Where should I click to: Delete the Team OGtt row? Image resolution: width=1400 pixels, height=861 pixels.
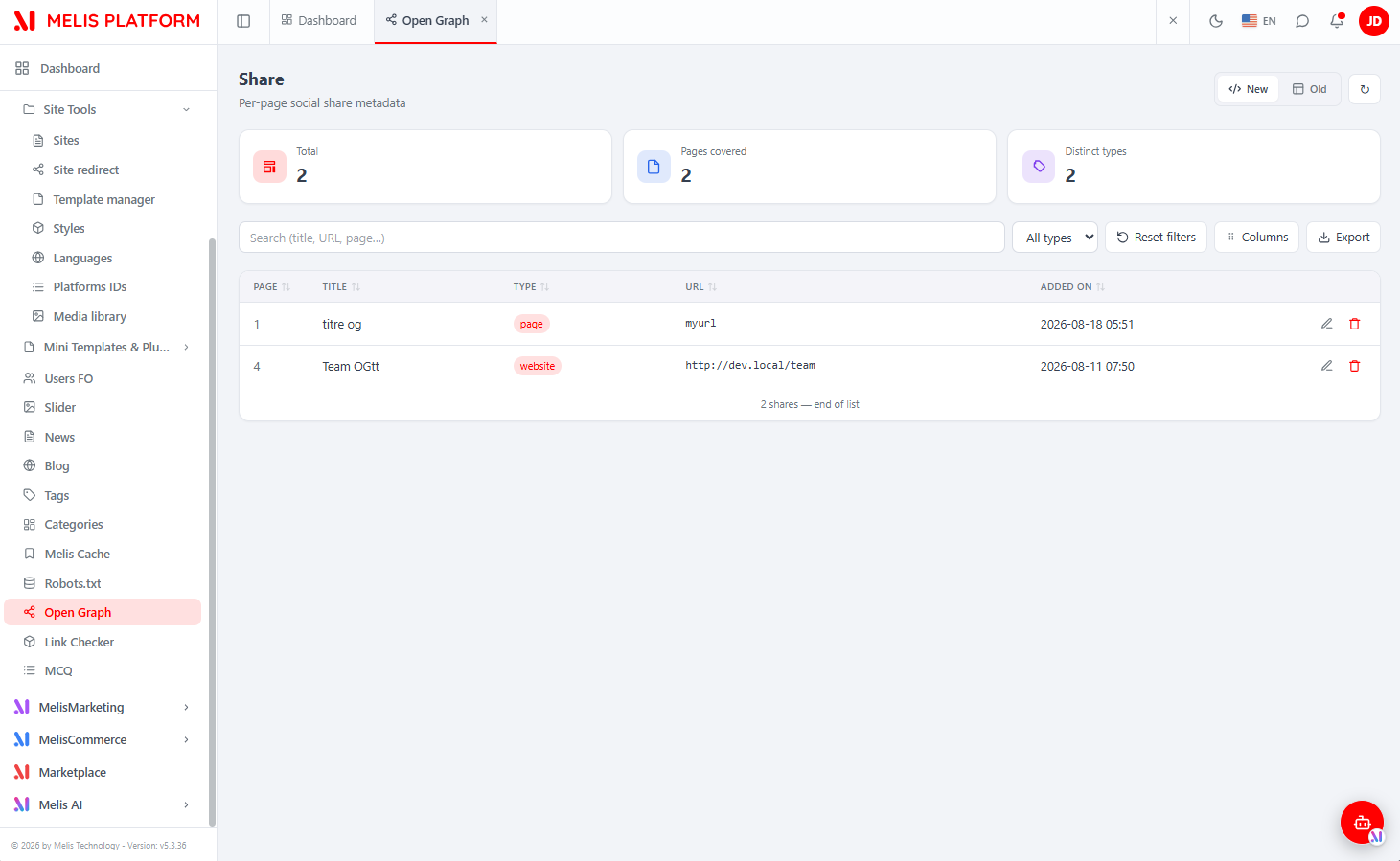pyautogui.click(x=1355, y=366)
